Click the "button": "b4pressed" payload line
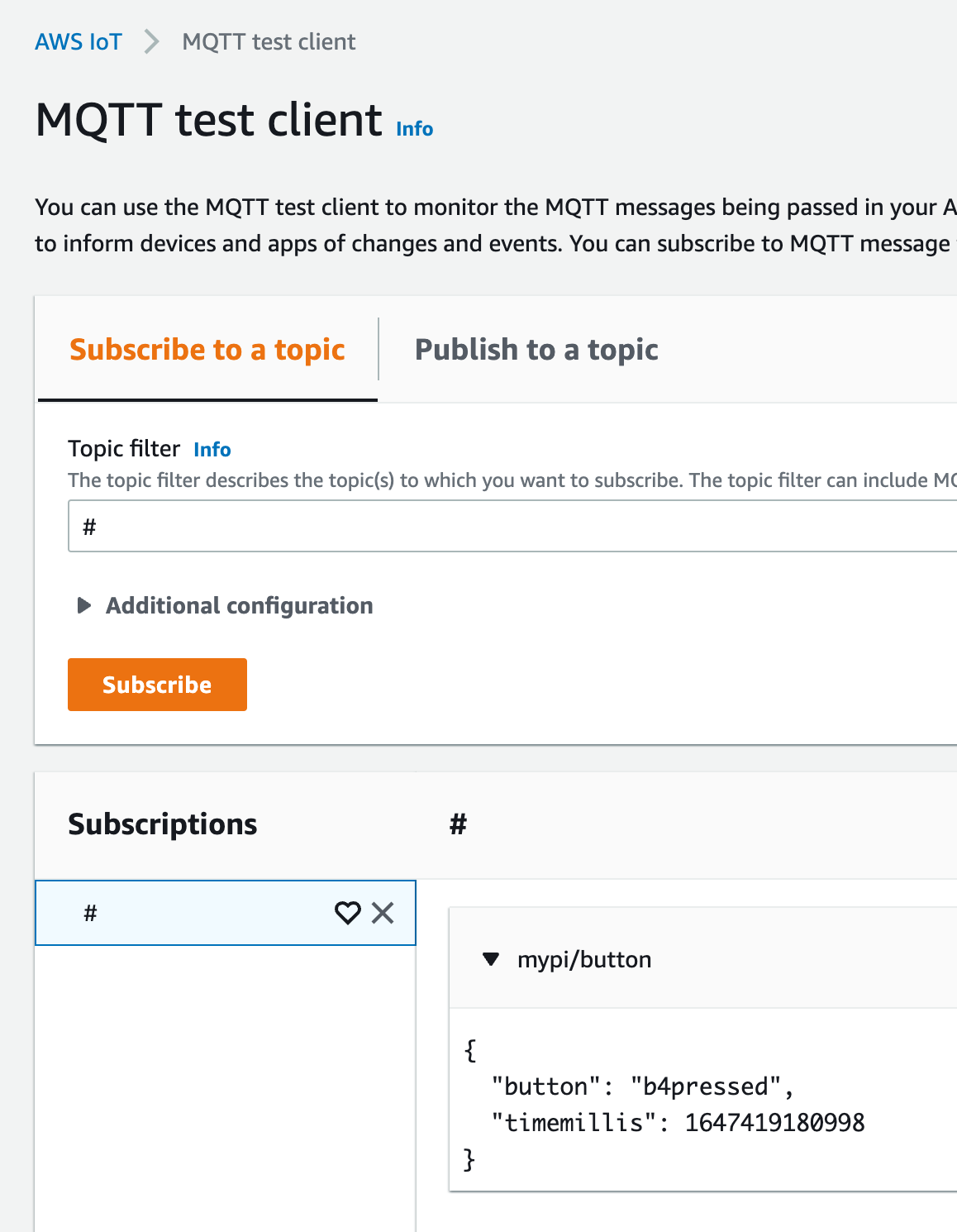Viewport: 957px width, 1232px height. click(643, 1086)
